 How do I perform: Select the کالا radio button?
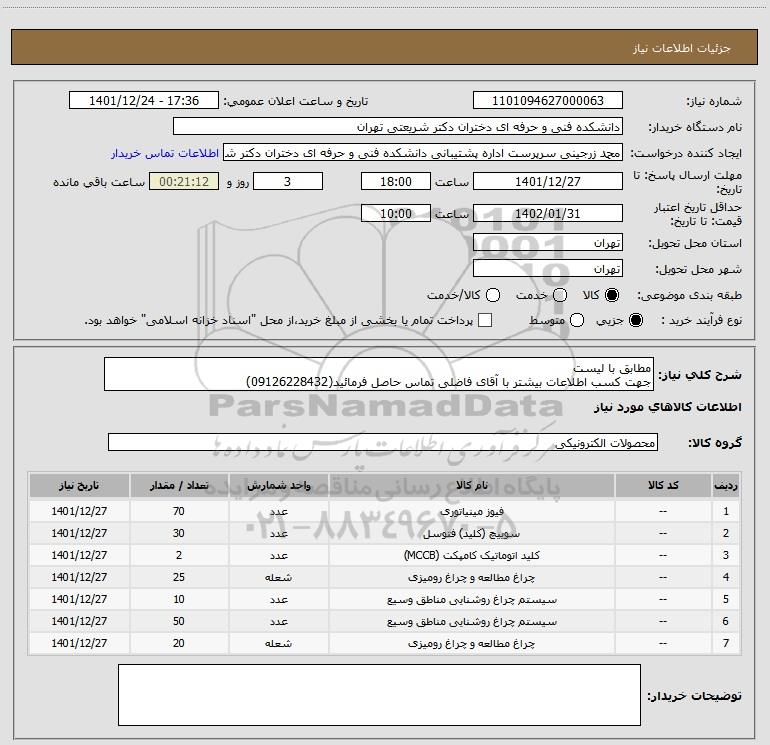612,295
